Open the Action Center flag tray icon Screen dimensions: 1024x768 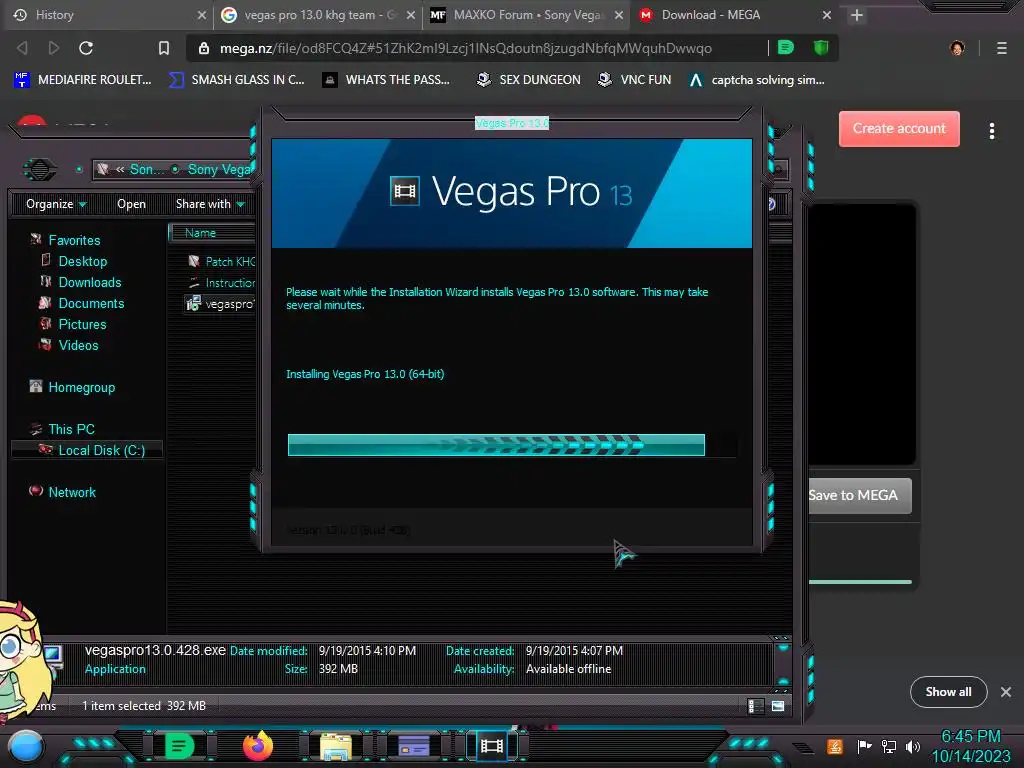pos(864,746)
